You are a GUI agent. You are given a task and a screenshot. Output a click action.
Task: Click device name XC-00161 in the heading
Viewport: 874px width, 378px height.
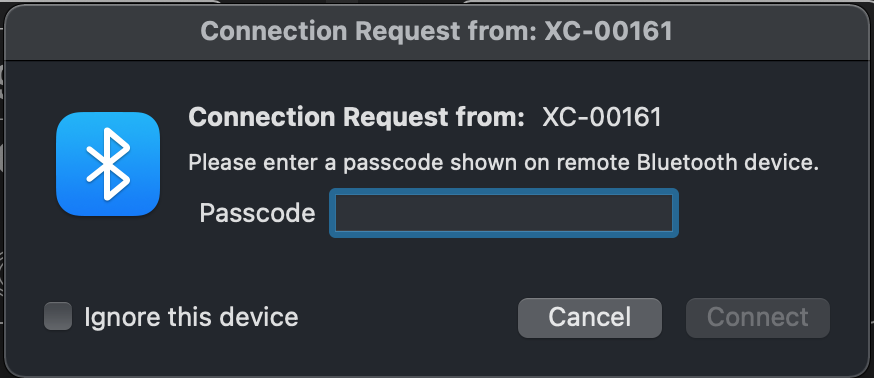click(602, 117)
